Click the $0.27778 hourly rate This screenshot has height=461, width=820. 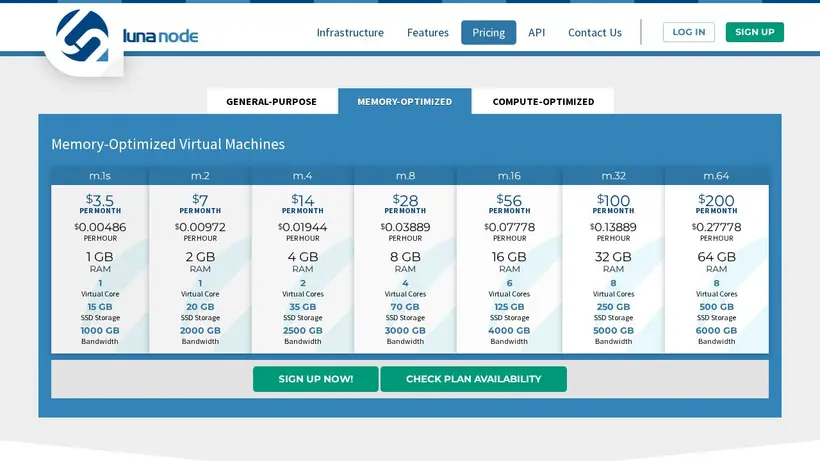(x=716, y=227)
